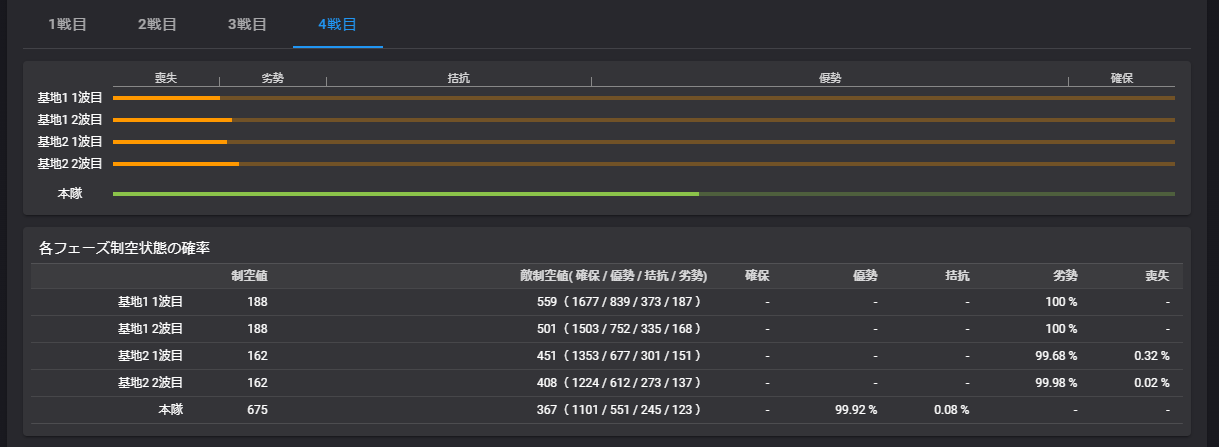The width and height of the screenshot is (1219, 447).
Task: Click the orange 基地1 1波目 chart bar
Action: [x=166, y=98]
